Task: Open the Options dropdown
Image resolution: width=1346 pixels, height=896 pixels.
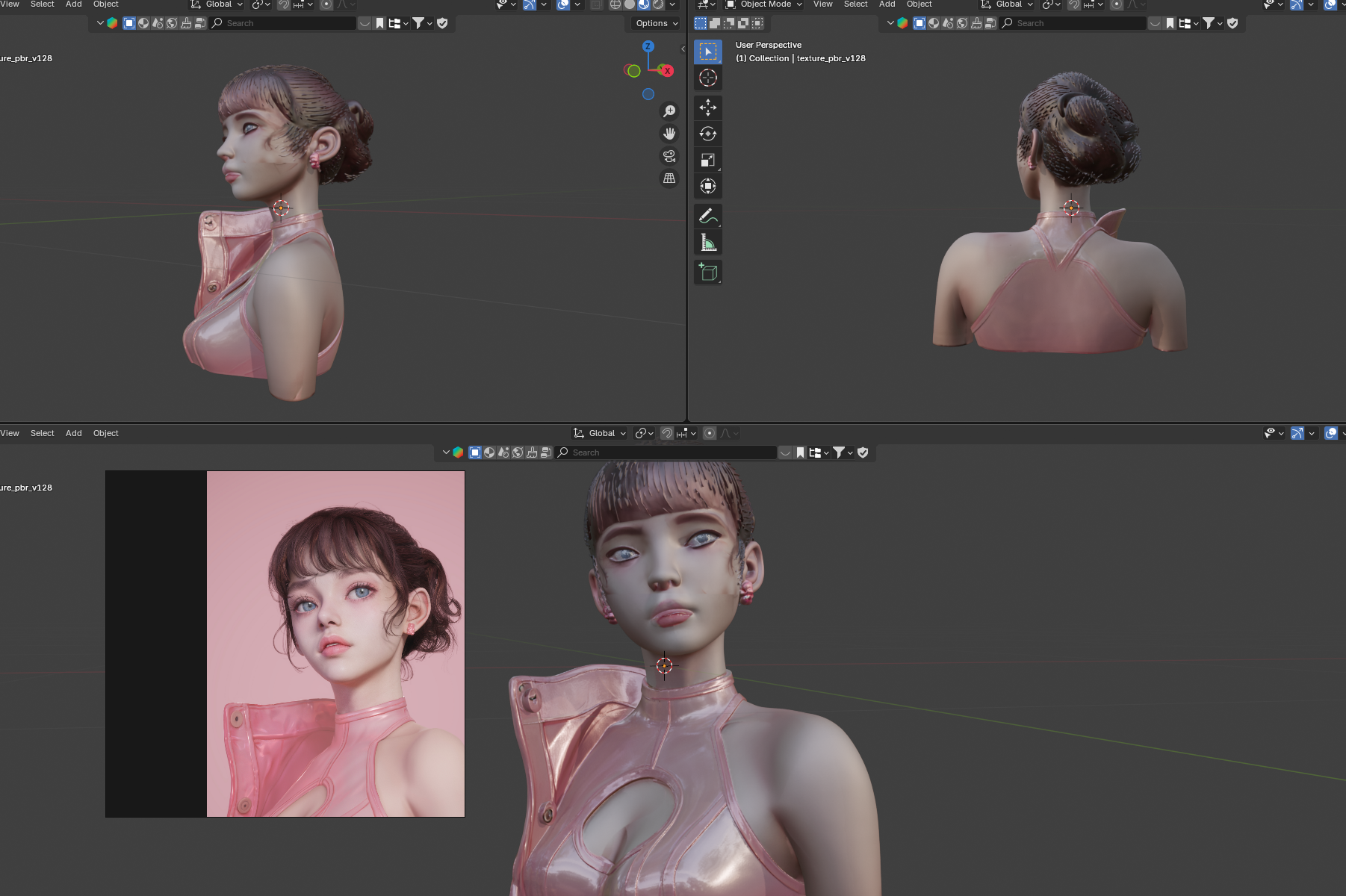Action: pyautogui.click(x=657, y=23)
